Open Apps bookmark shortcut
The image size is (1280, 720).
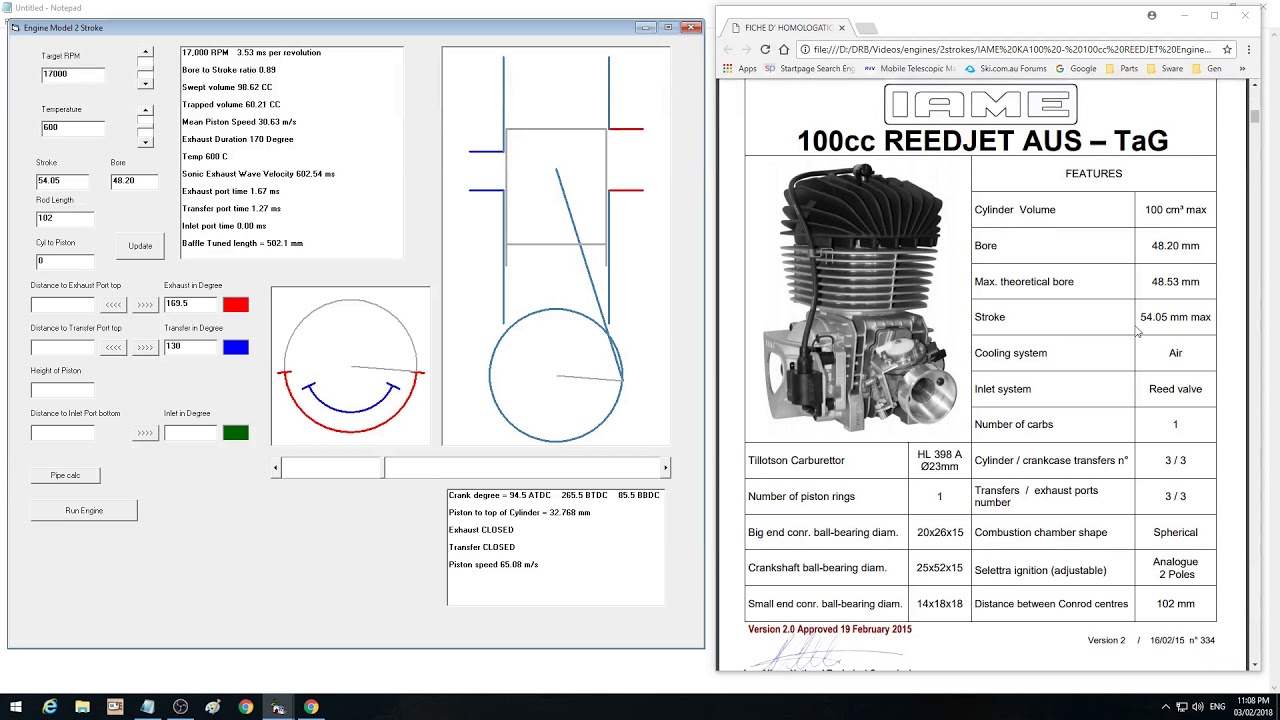click(x=740, y=69)
